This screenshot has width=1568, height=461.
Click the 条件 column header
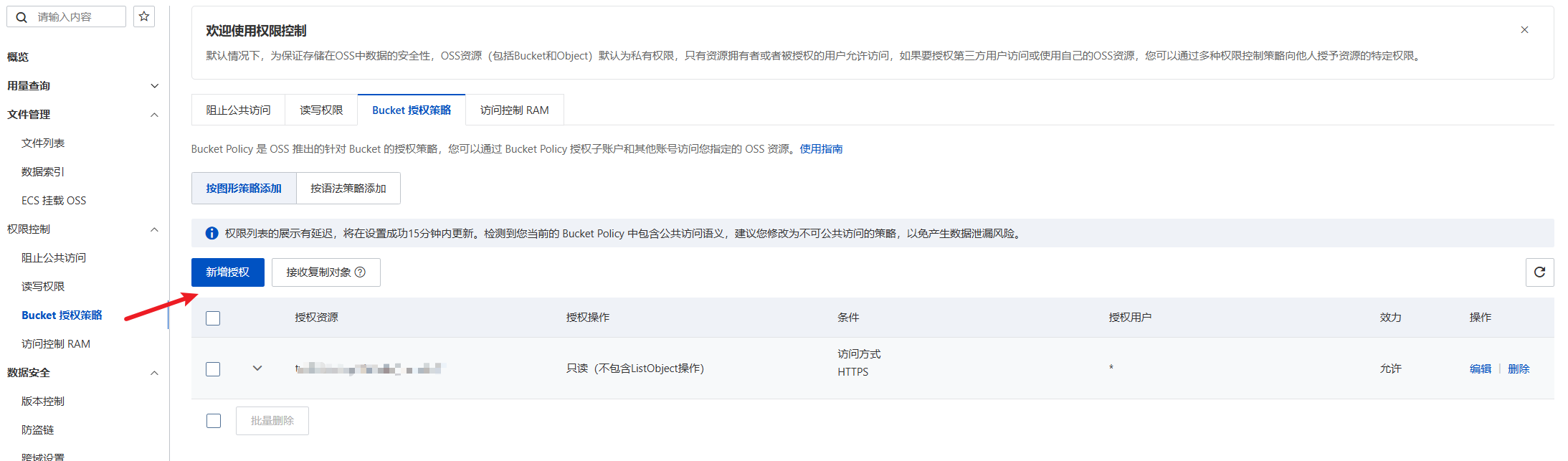[x=848, y=318]
